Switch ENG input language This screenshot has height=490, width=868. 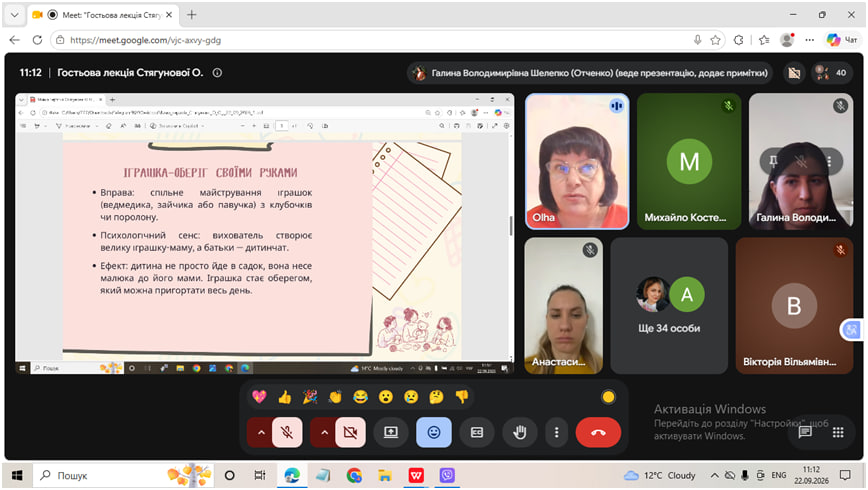(x=779, y=476)
